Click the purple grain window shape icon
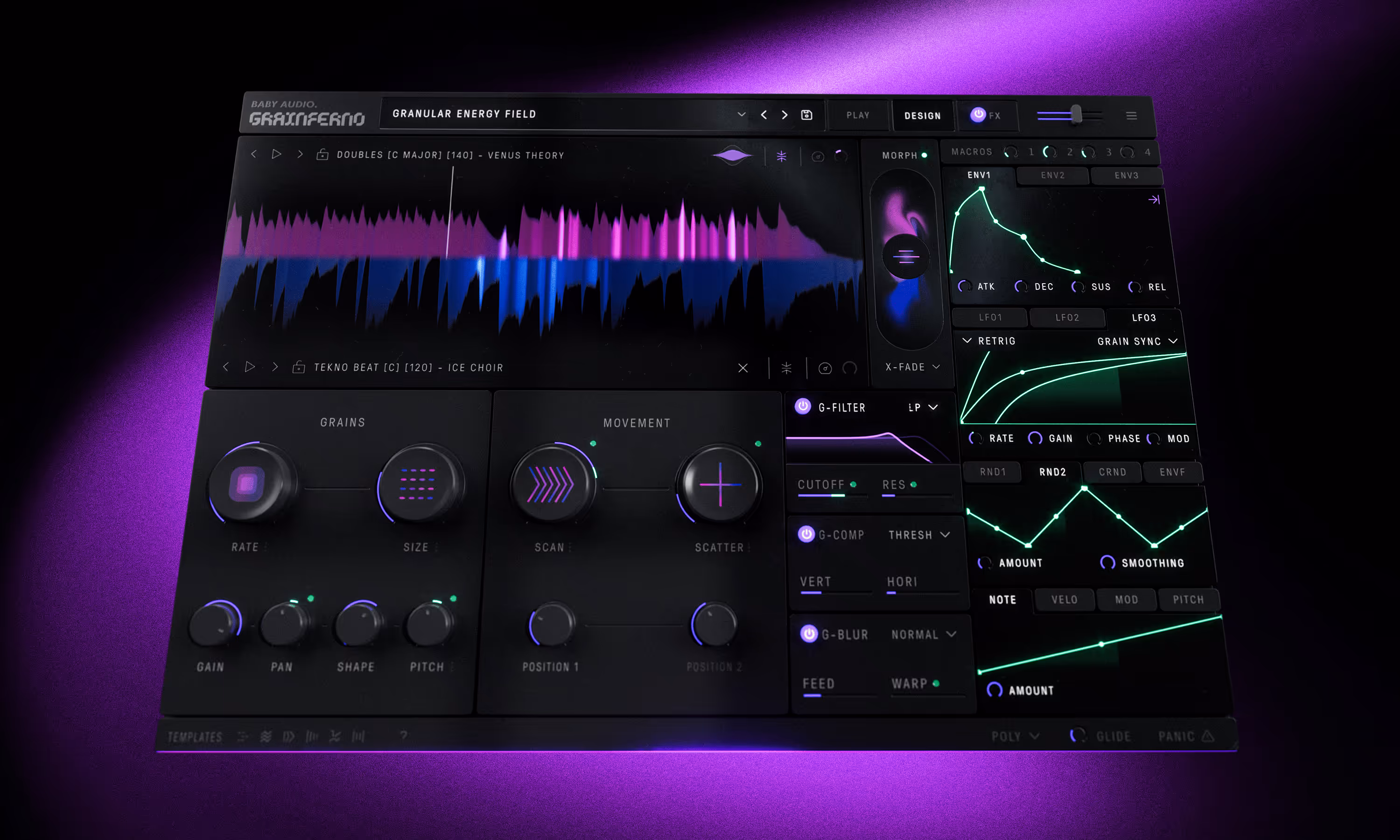Screen dimensions: 1400x840 (732, 155)
